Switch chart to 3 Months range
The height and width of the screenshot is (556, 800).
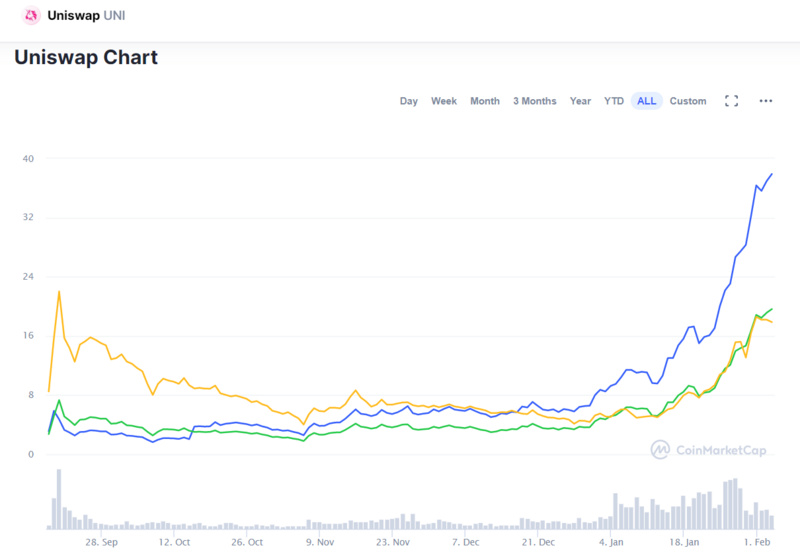pos(535,101)
